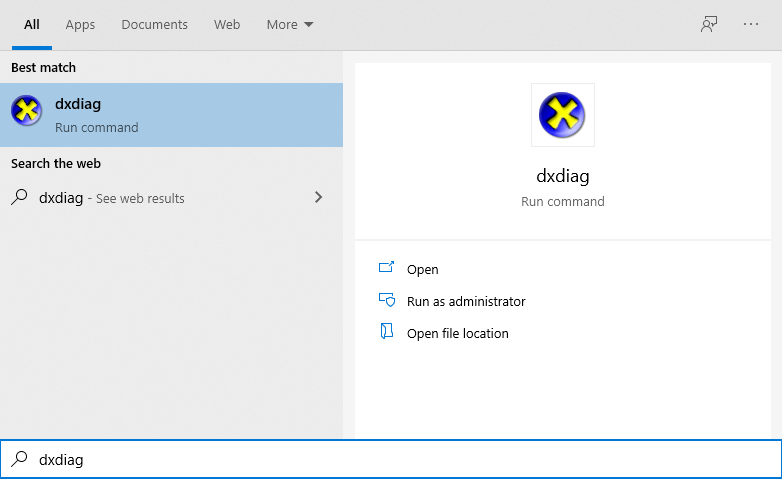Select the All filter tab

32,24
